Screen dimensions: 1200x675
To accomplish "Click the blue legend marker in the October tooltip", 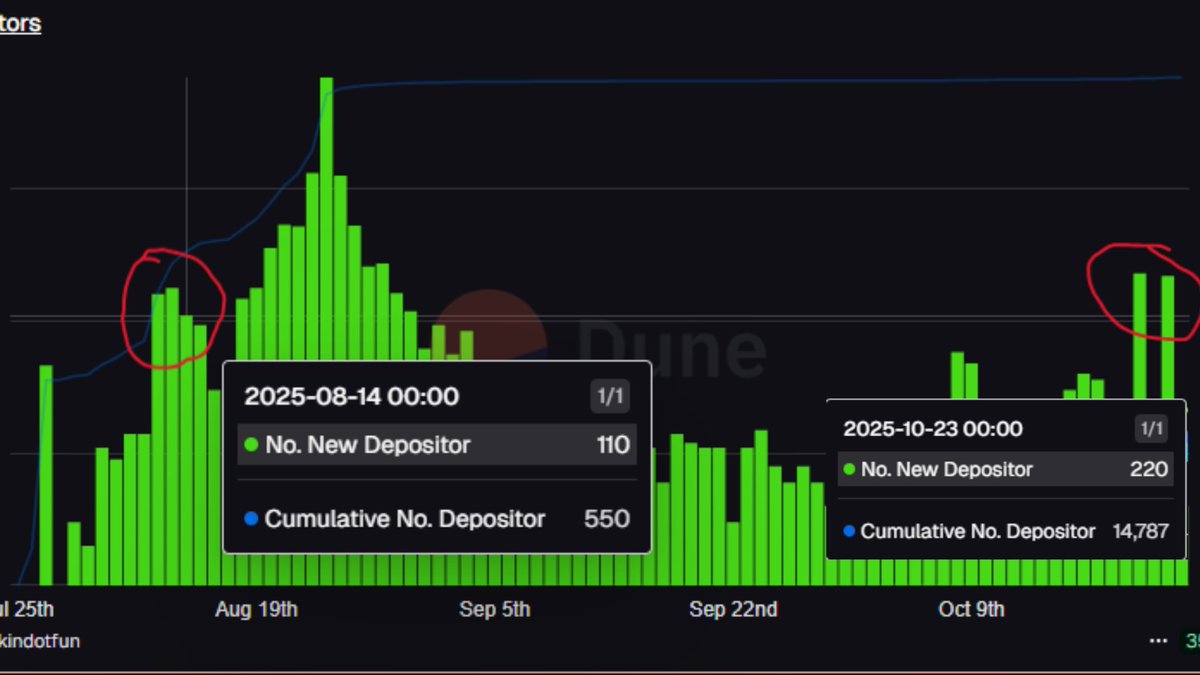I will (x=848, y=531).
